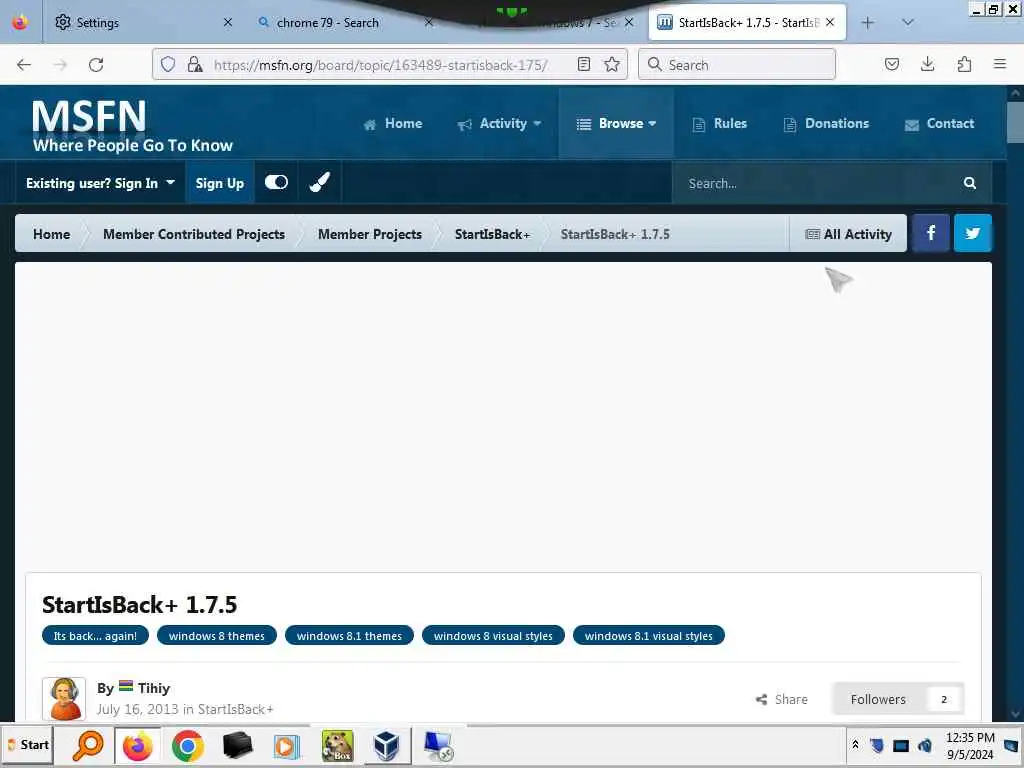Open author Tihiy's profile link
The image size is (1024, 768).
[x=153, y=688]
